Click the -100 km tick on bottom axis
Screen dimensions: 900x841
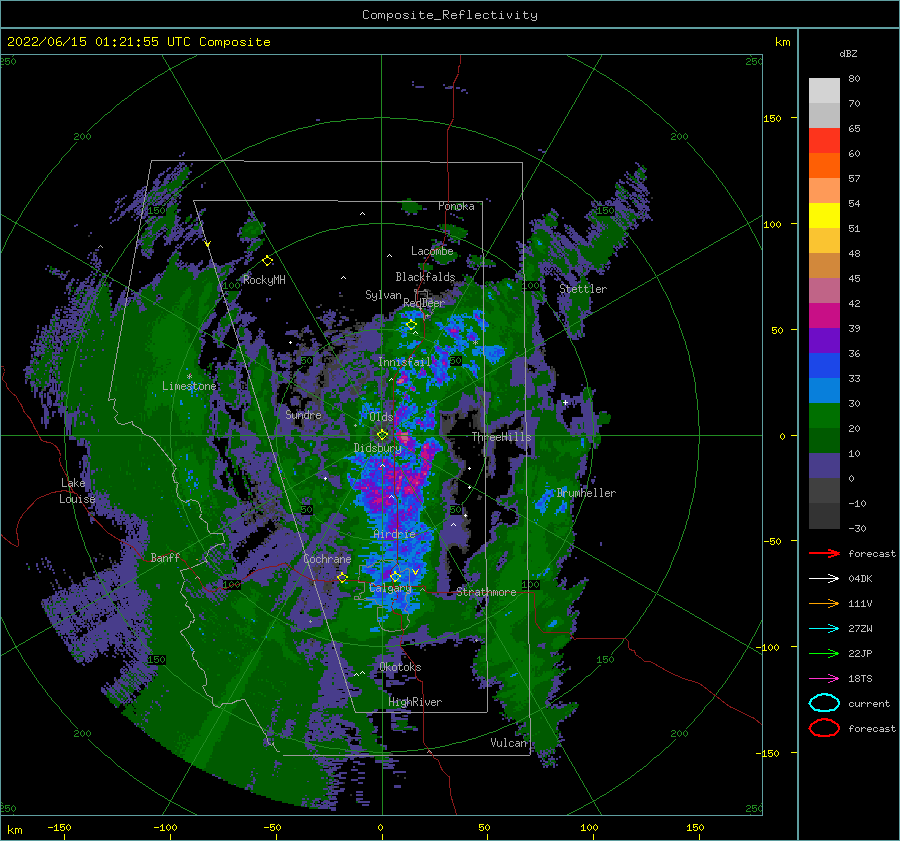tap(165, 827)
